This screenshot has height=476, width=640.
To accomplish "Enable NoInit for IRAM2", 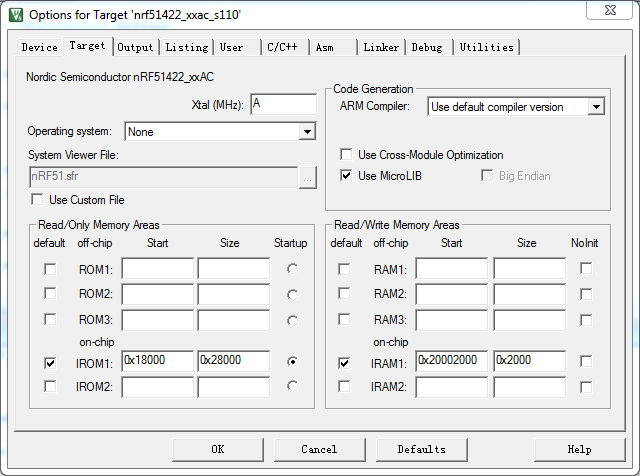I will 586,387.
